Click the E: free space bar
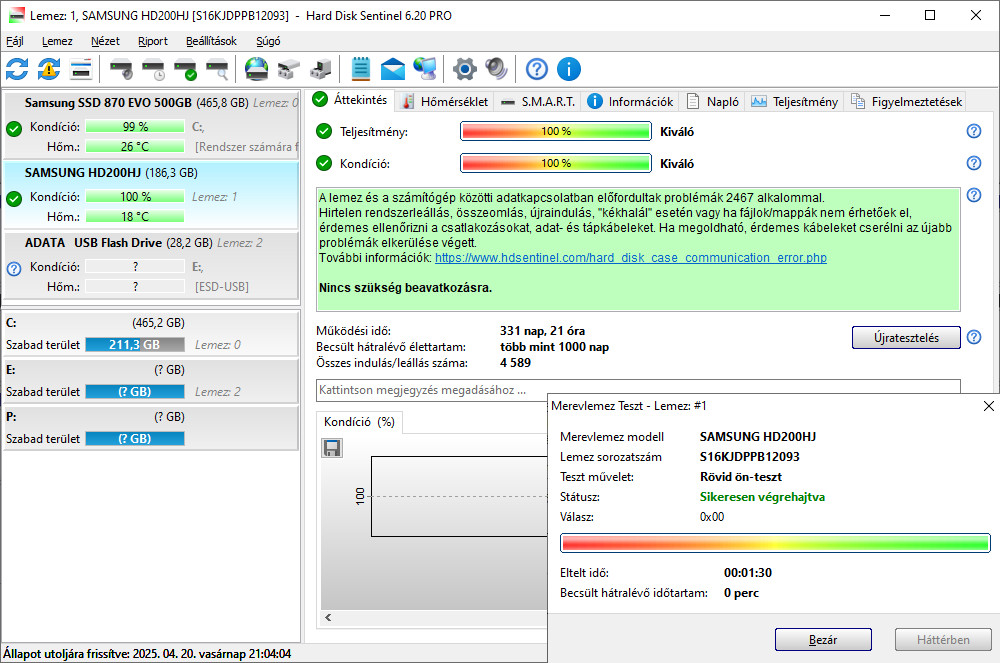This screenshot has height=663, width=1000. point(135,392)
